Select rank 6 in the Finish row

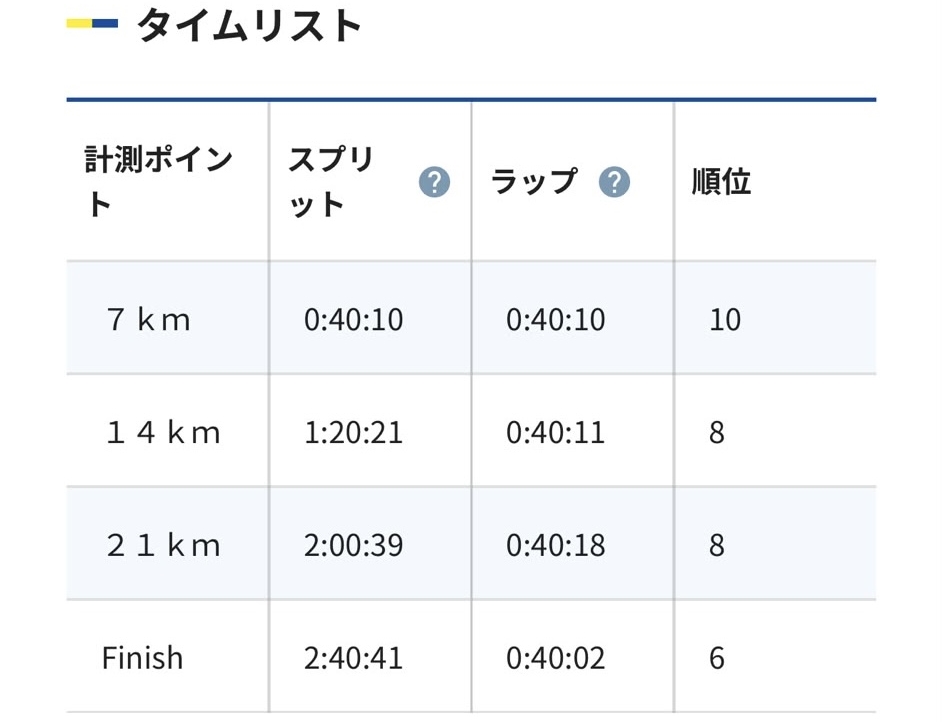[716, 658]
